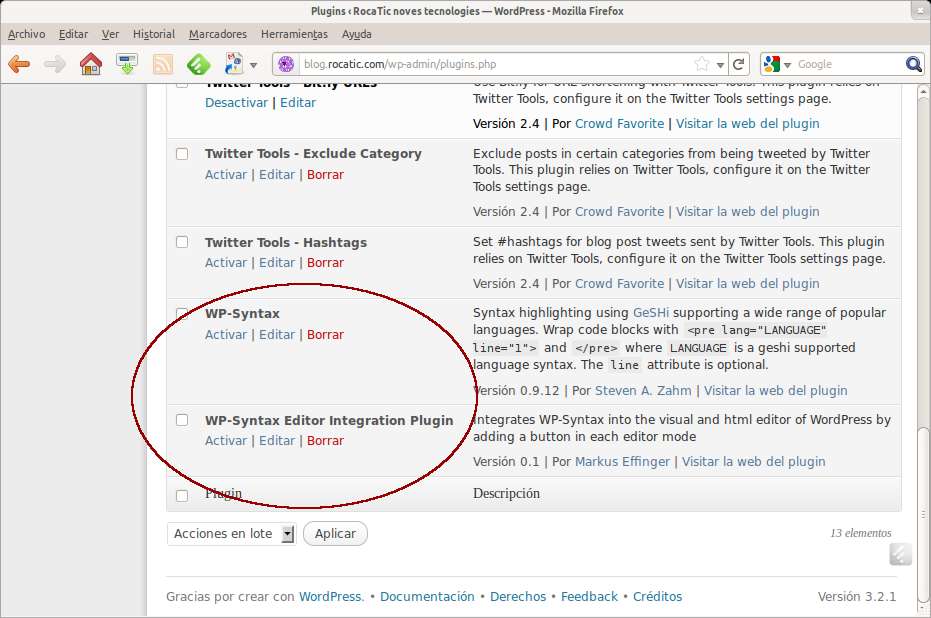Tick the Twitter Tools - Hashtags checkbox
The image size is (931, 618).
(x=182, y=242)
